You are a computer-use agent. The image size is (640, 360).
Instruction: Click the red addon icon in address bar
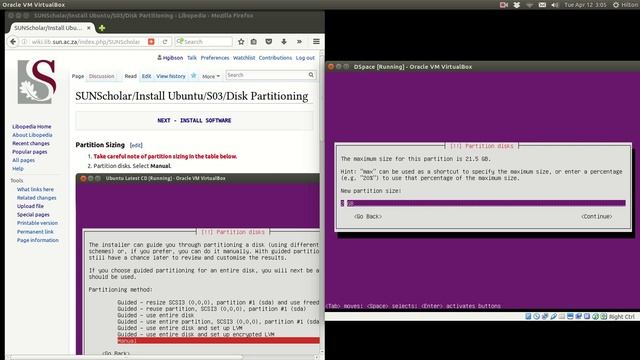pos(151,42)
